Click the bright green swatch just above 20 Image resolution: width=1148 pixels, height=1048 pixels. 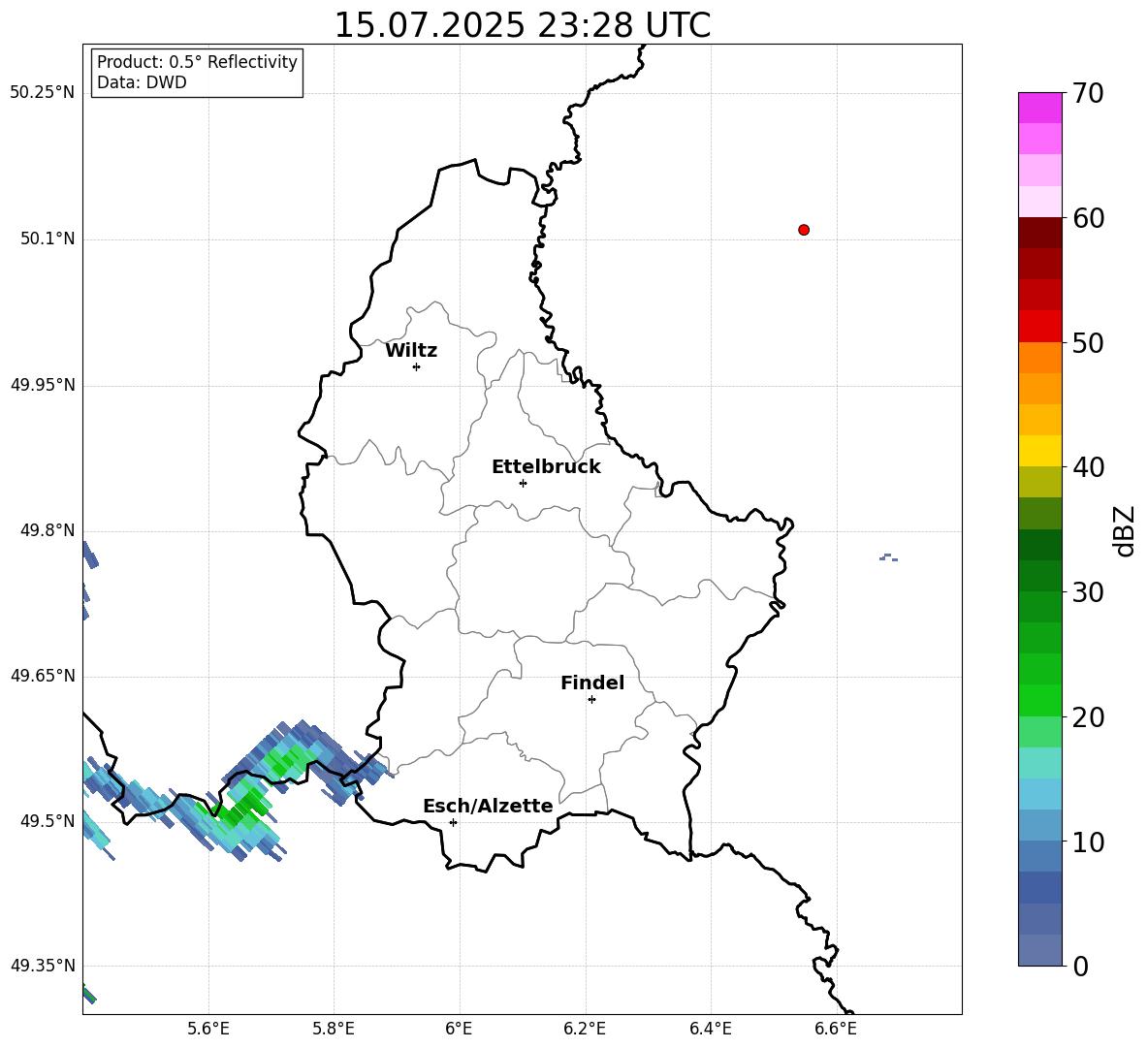coord(1039,700)
